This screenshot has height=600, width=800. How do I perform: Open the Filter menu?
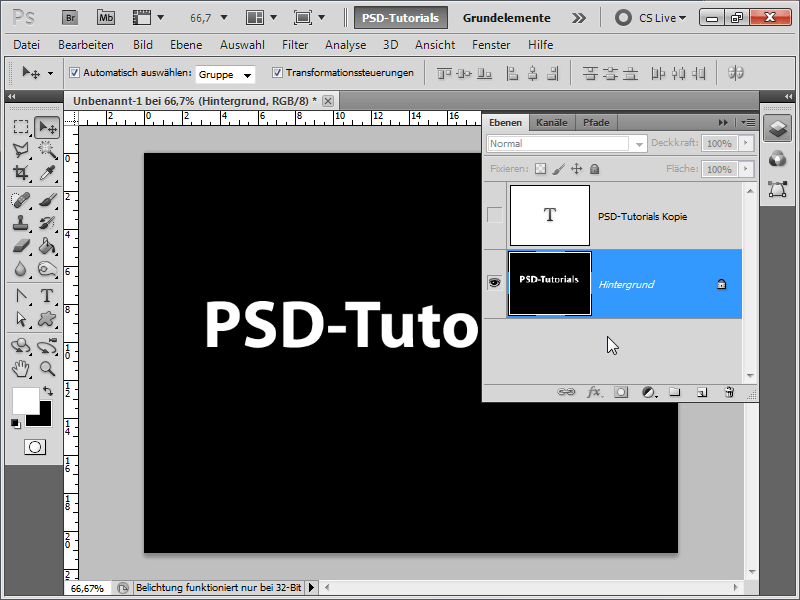(x=295, y=45)
